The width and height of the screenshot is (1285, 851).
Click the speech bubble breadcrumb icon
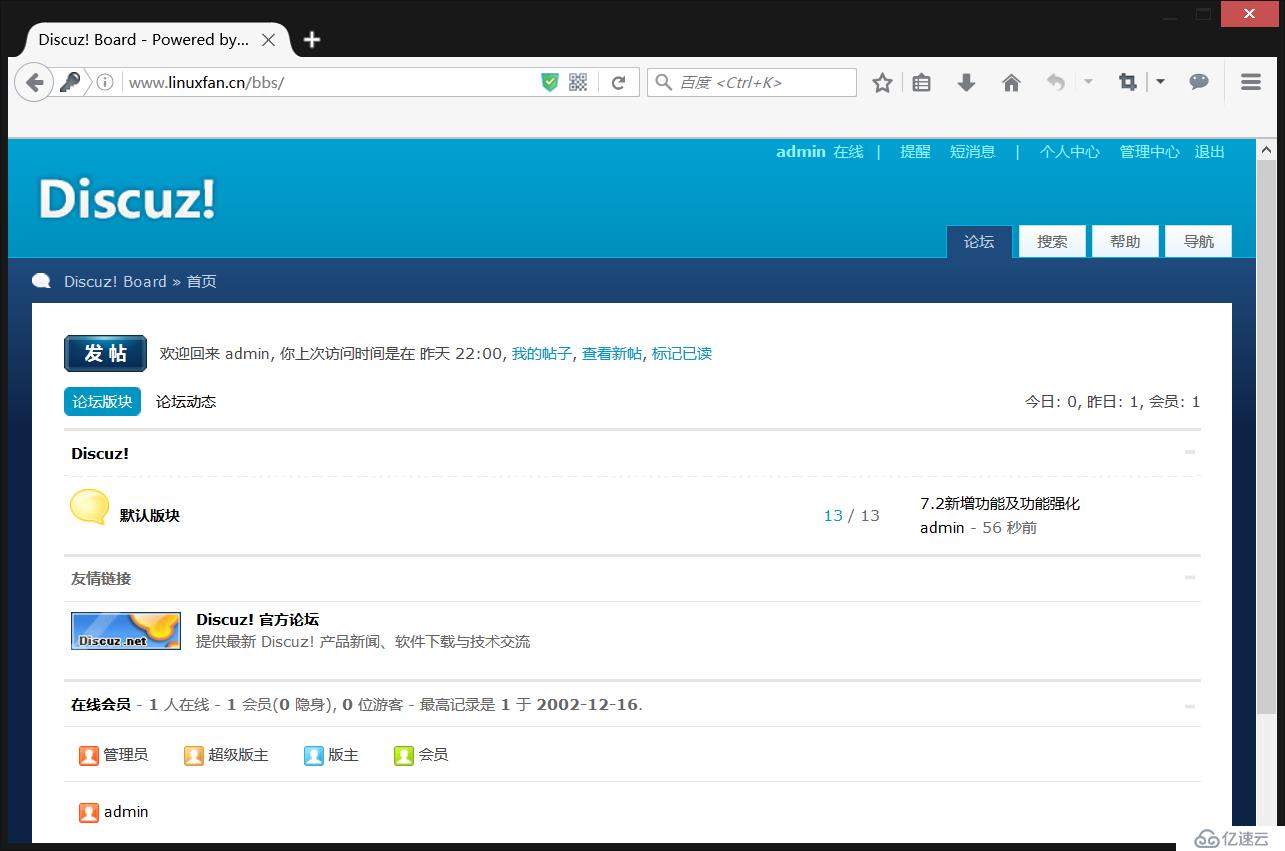pos(42,281)
